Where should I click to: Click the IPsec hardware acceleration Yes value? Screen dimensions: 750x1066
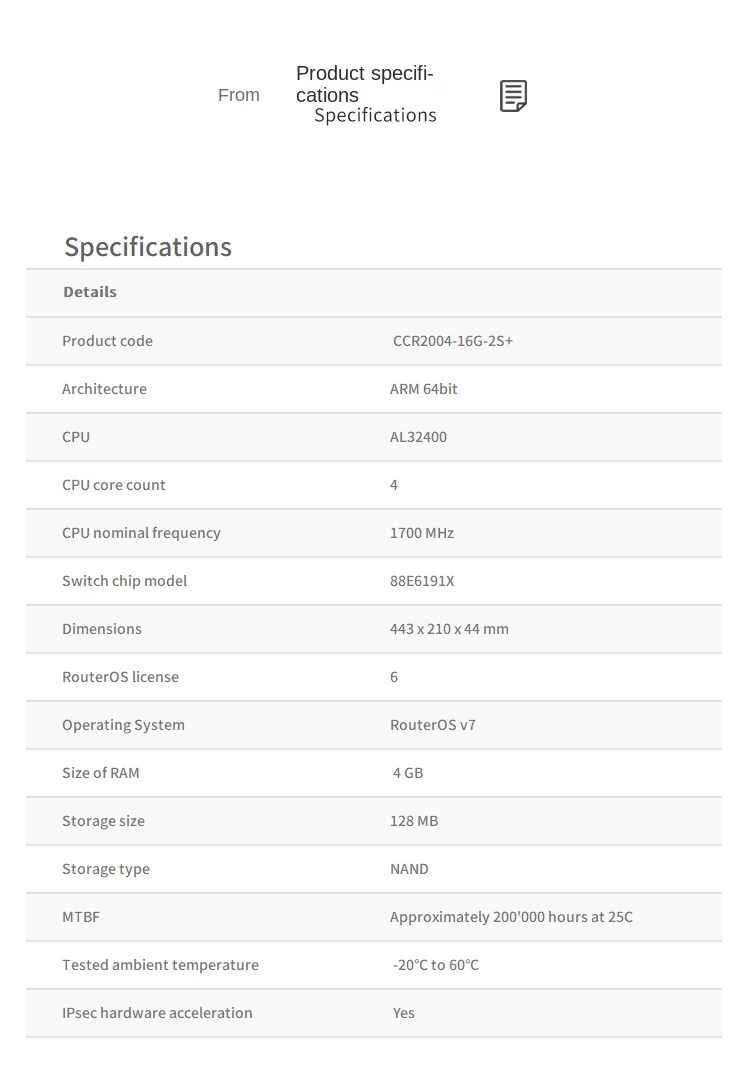coord(403,1013)
